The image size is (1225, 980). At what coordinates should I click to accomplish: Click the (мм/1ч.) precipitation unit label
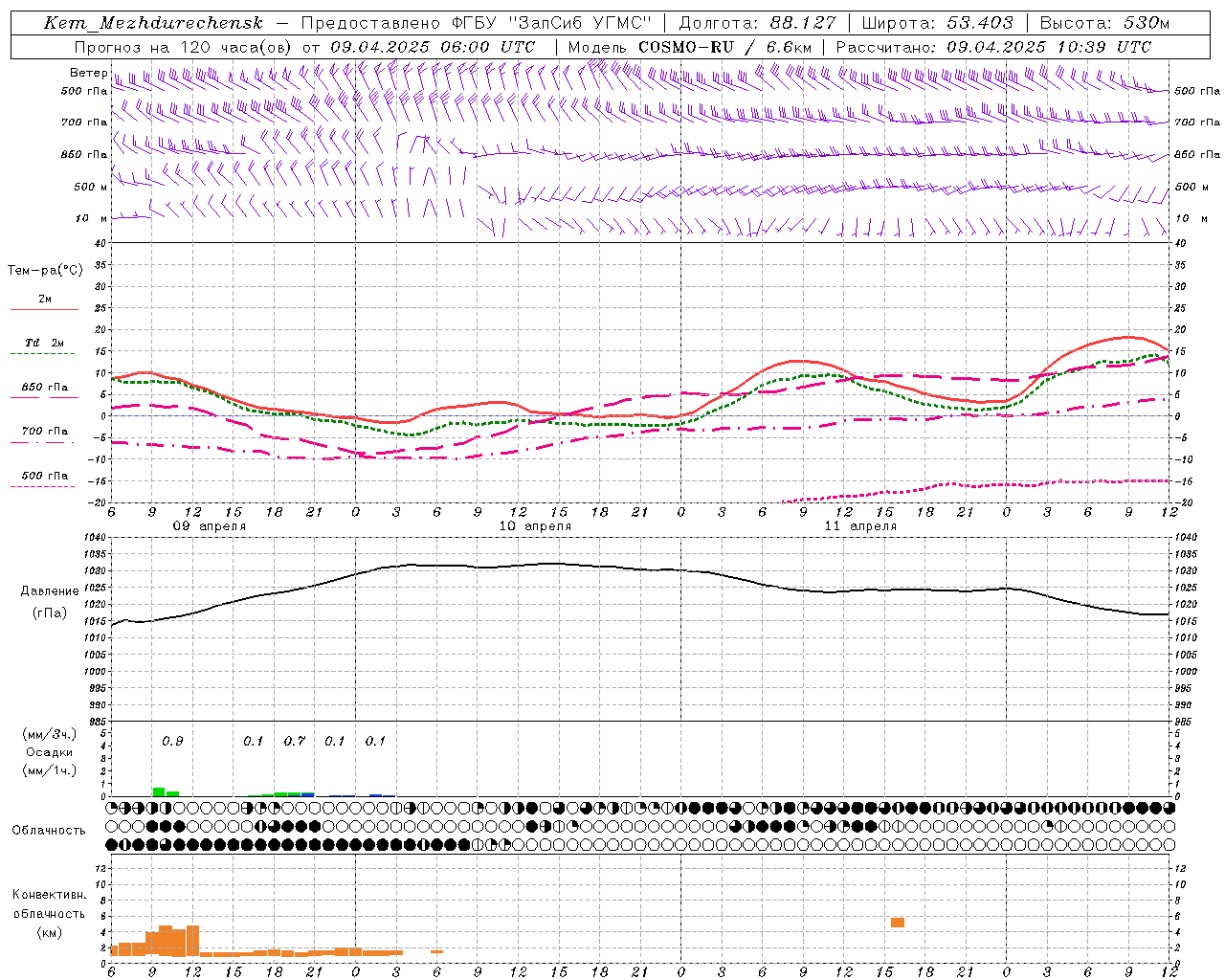pos(49,770)
